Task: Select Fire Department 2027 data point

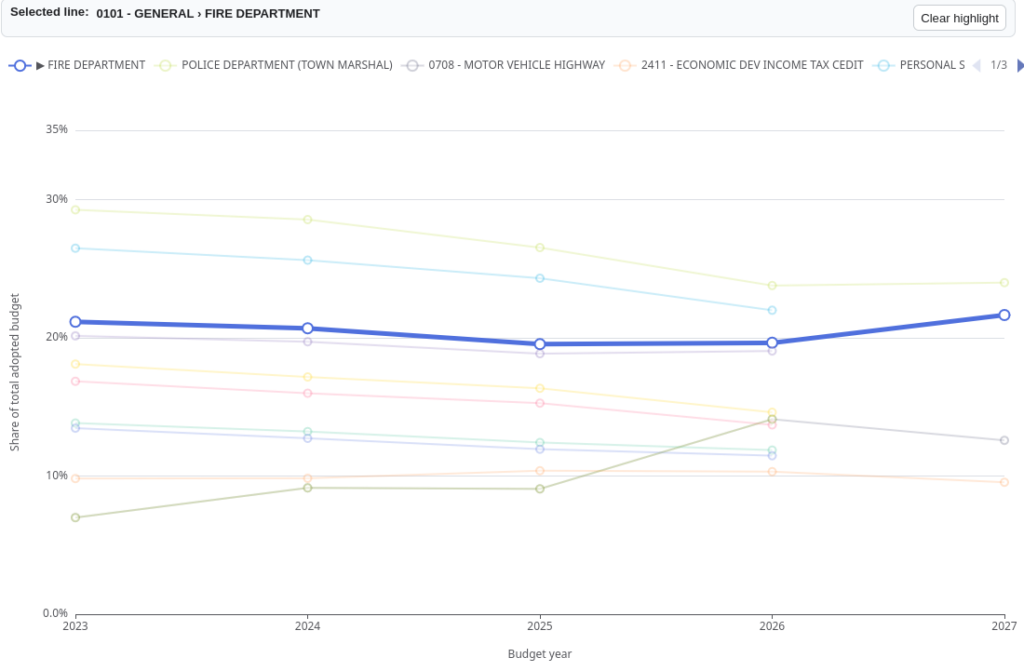Action: [x=1004, y=315]
